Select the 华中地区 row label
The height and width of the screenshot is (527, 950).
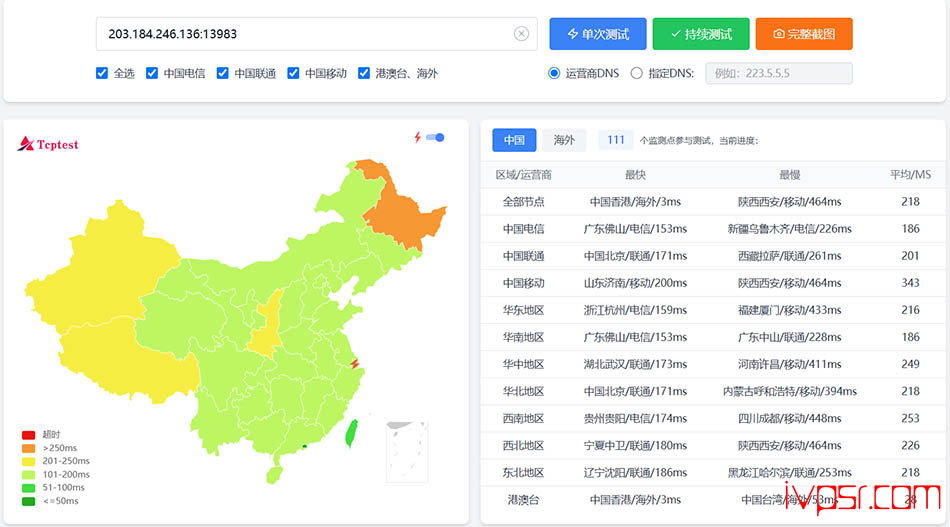coord(523,364)
